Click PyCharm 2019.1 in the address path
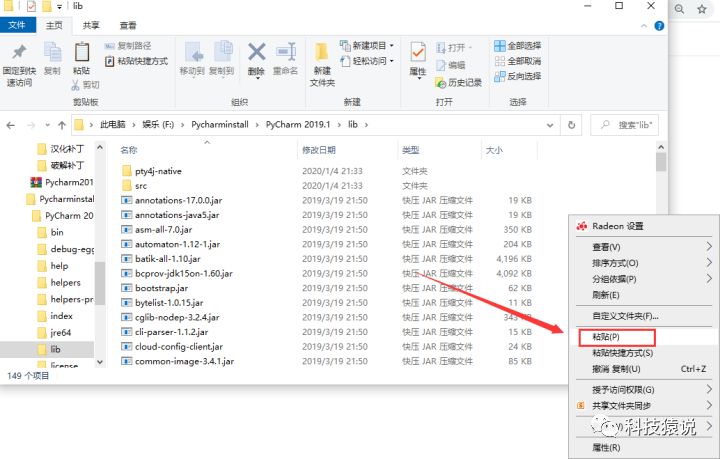The width and height of the screenshot is (720, 459). (x=298, y=124)
